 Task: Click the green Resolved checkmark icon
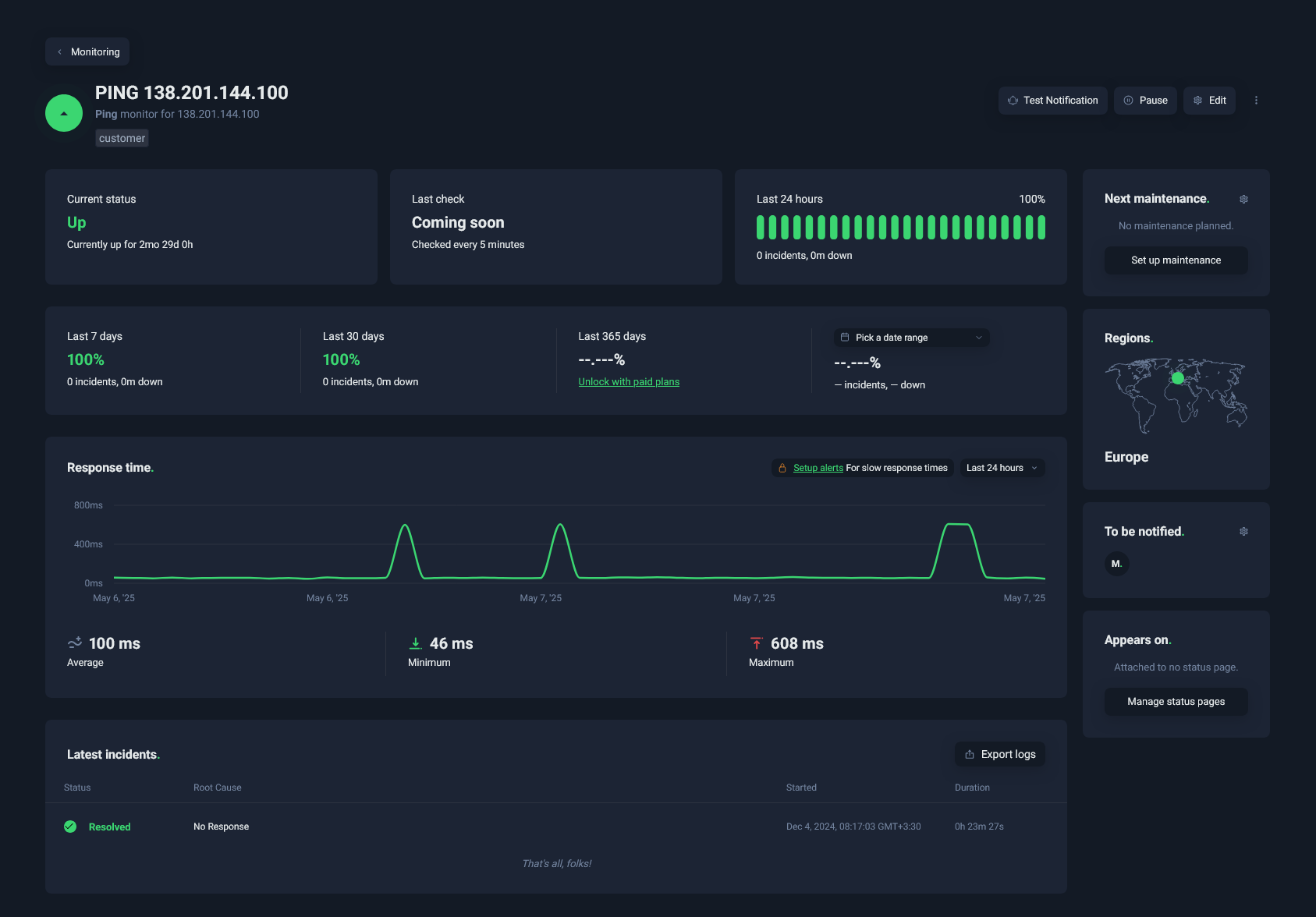[x=70, y=827]
